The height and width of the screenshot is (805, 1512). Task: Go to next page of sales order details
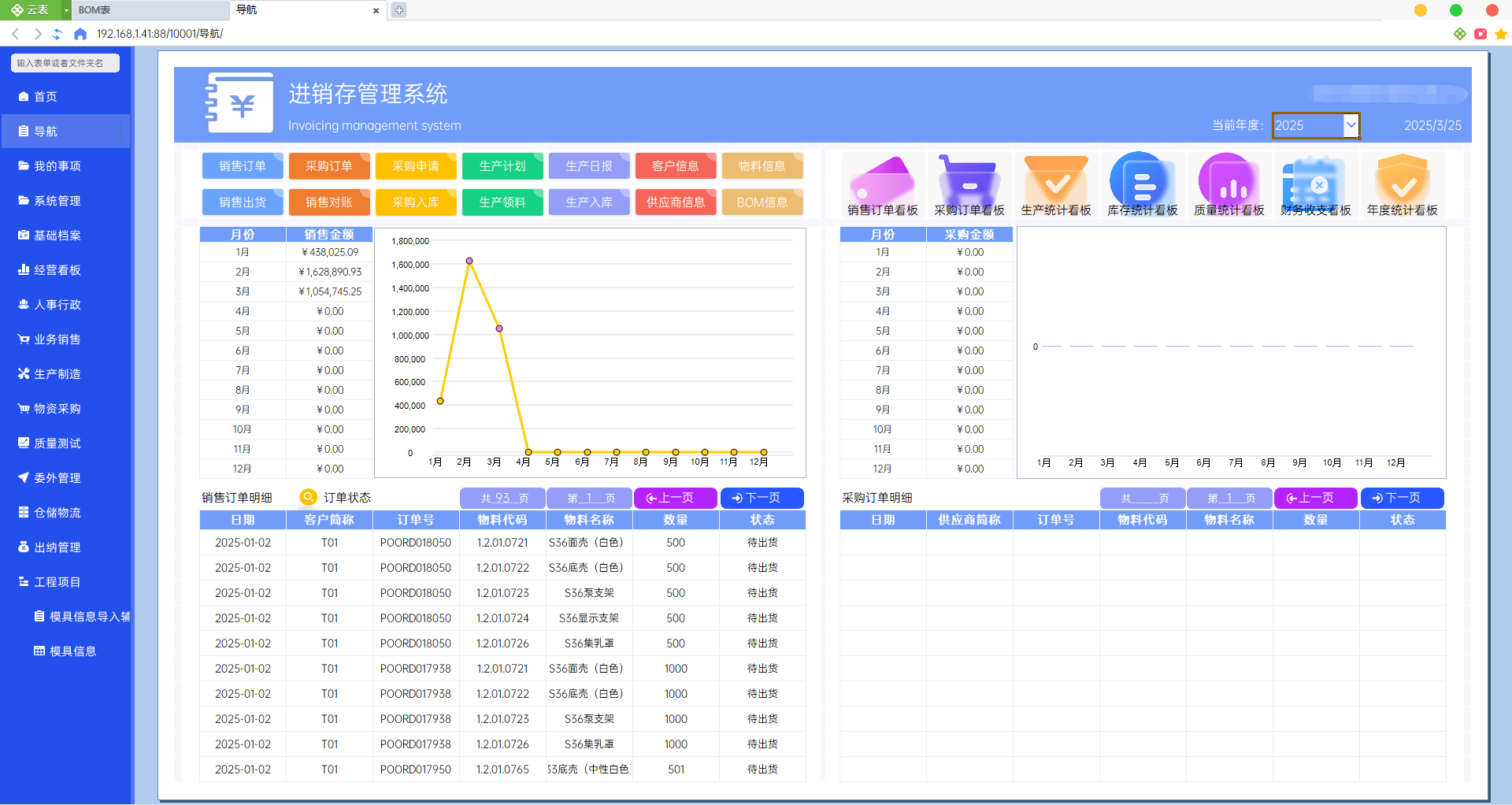click(x=762, y=498)
